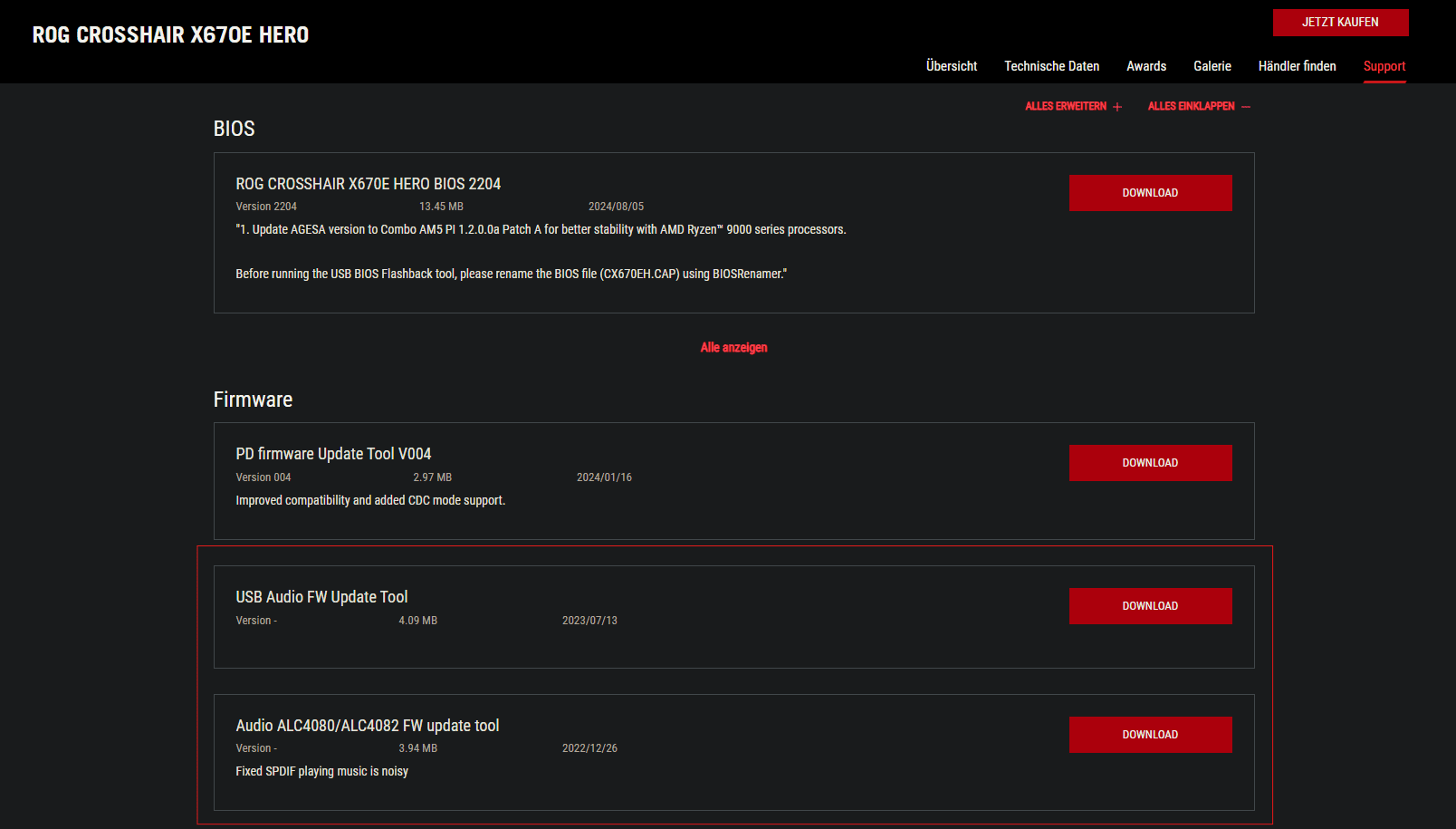1456x829 pixels.
Task: Click the 2024/01/16 release date
Action: tap(604, 477)
